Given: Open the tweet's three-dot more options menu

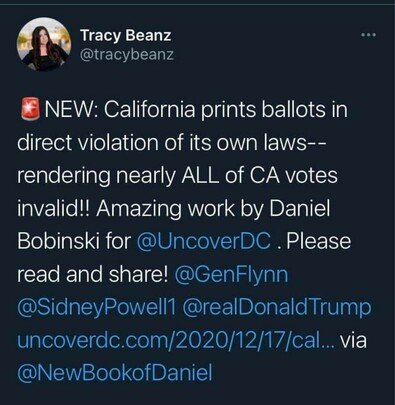Looking at the screenshot, I should 369,35.
